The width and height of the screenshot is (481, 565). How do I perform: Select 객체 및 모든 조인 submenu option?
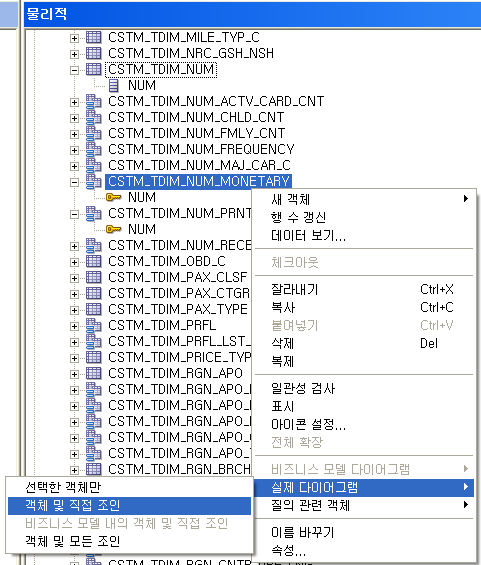coord(129,541)
